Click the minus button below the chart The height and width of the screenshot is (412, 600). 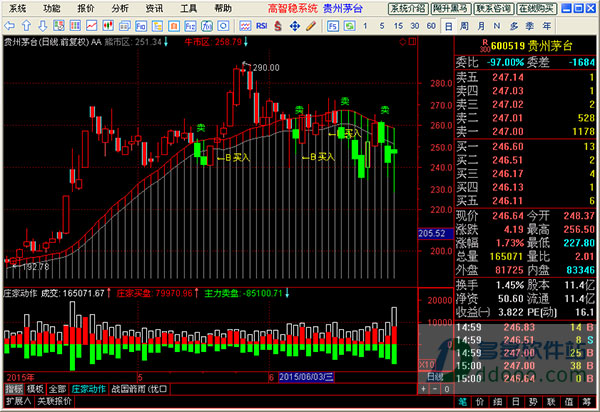point(435,389)
